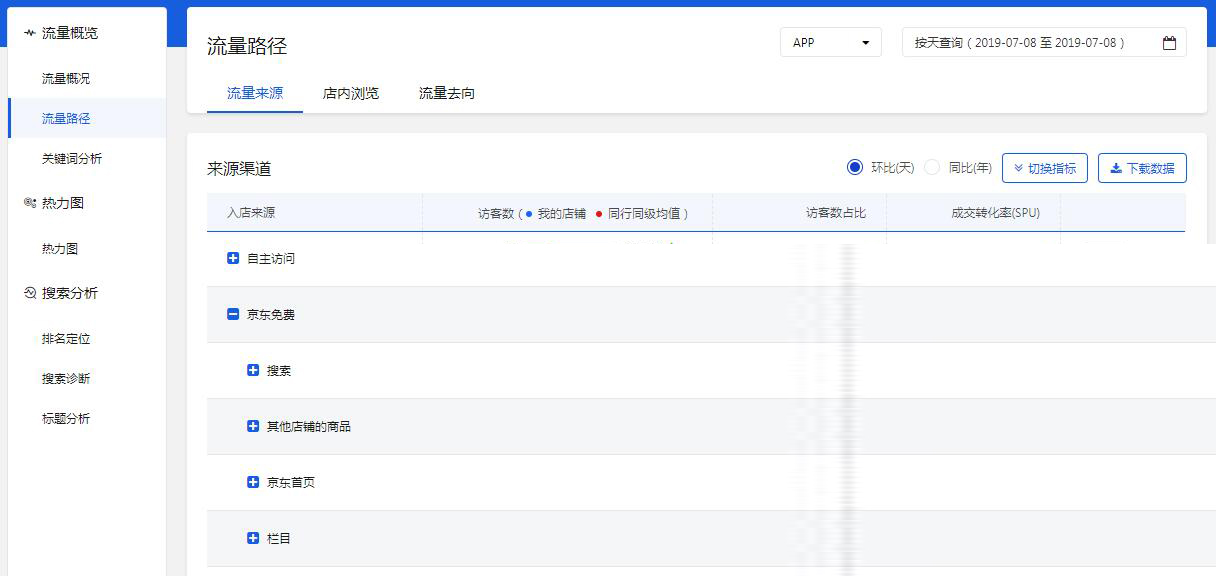Image resolution: width=1216 pixels, height=576 pixels.
Task: Click the 流量路径 page heading
Action: 247,45
